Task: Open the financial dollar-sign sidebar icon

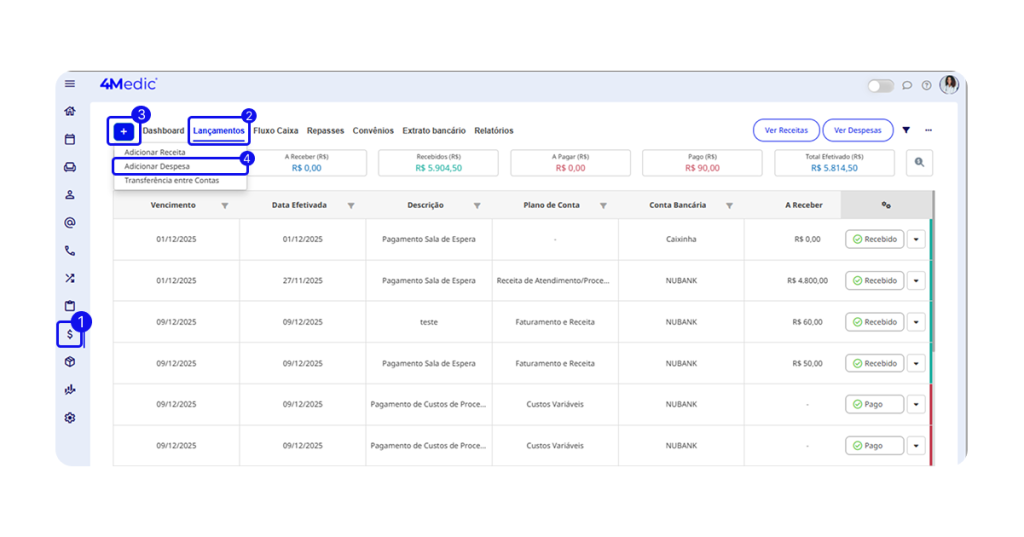Action: tap(69, 334)
